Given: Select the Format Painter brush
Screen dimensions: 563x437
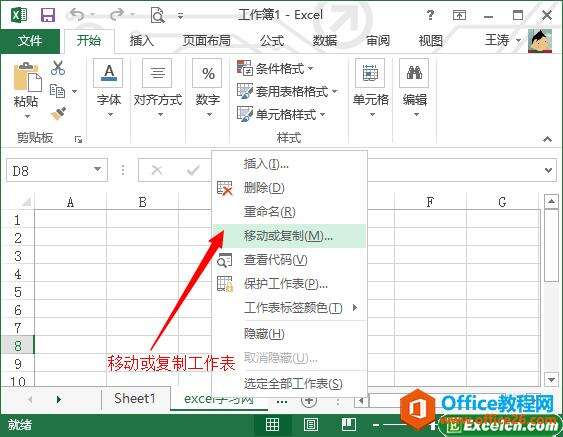Looking at the screenshot, I should tap(58, 113).
